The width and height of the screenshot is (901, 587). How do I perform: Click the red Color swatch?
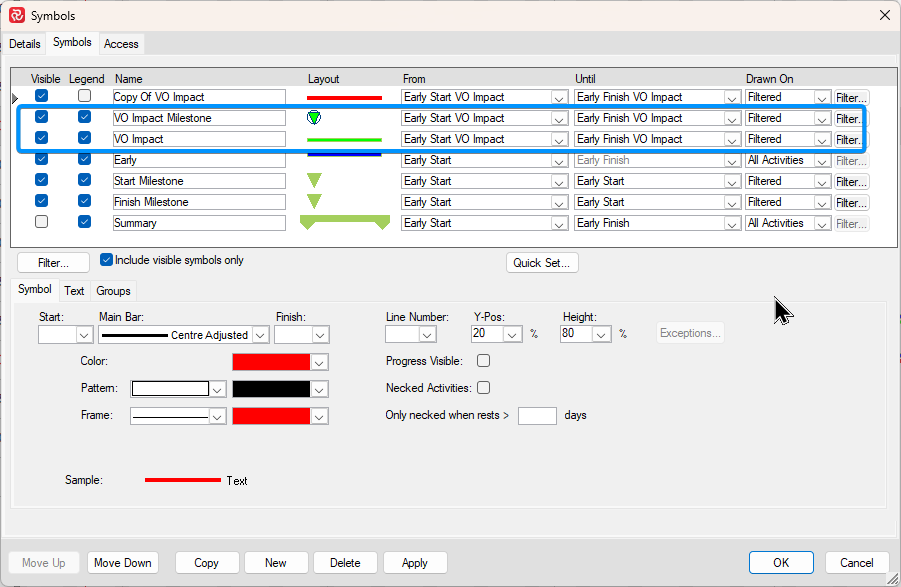271,362
